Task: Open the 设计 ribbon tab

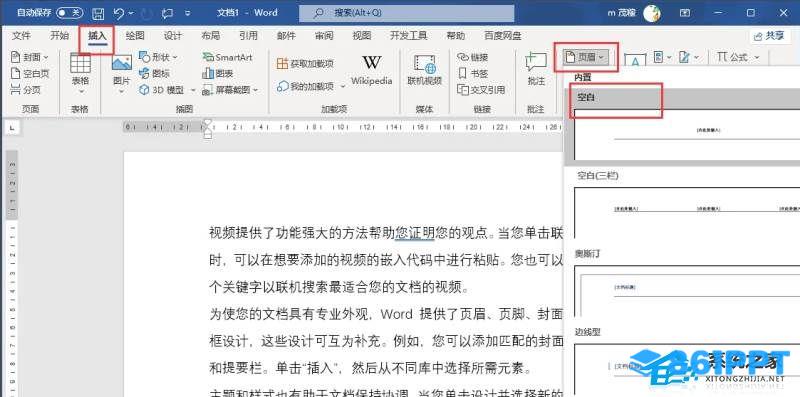Action: (x=172, y=36)
